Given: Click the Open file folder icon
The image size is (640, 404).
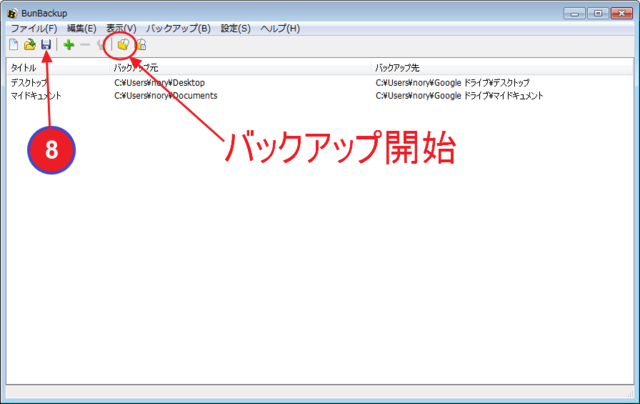Looking at the screenshot, I should 30,45.
